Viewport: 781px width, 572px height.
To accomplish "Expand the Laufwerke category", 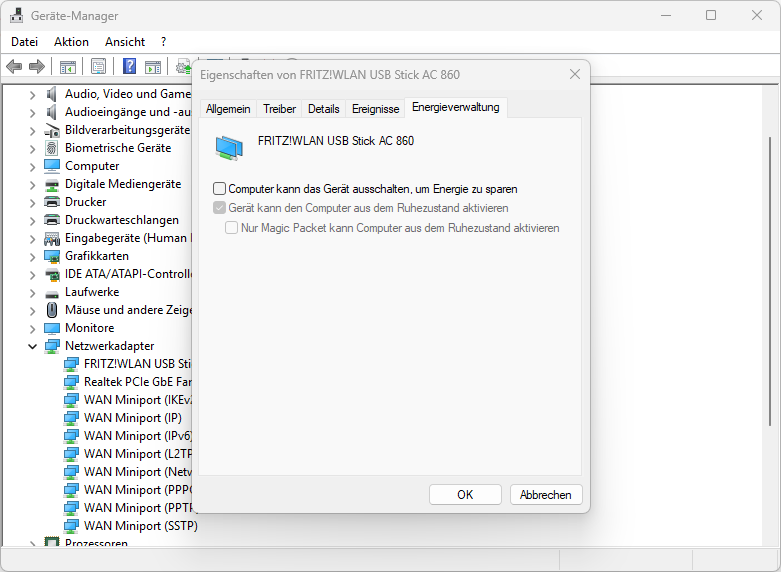I will coord(32,292).
